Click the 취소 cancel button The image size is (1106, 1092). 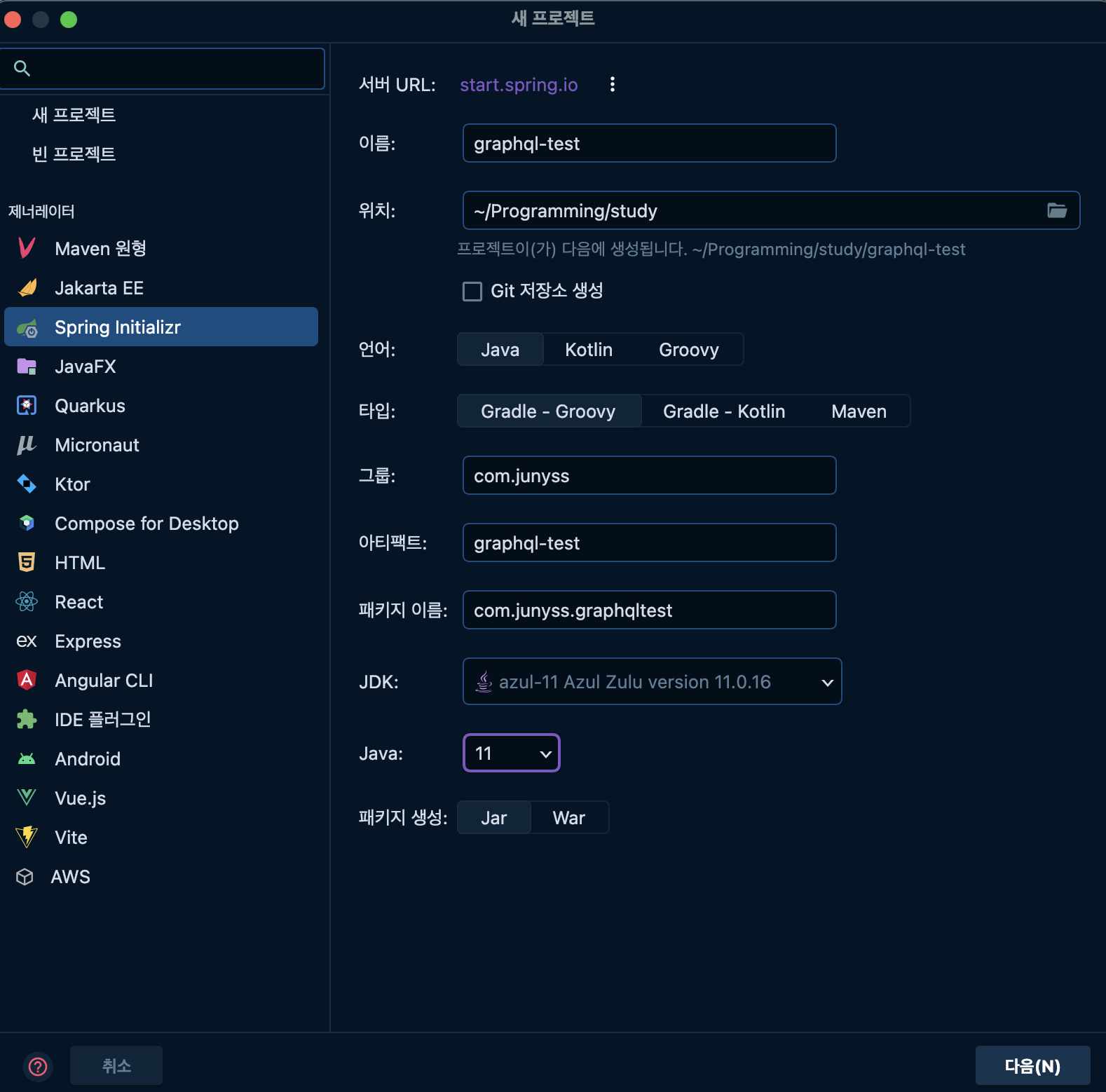coord(116,1065)
